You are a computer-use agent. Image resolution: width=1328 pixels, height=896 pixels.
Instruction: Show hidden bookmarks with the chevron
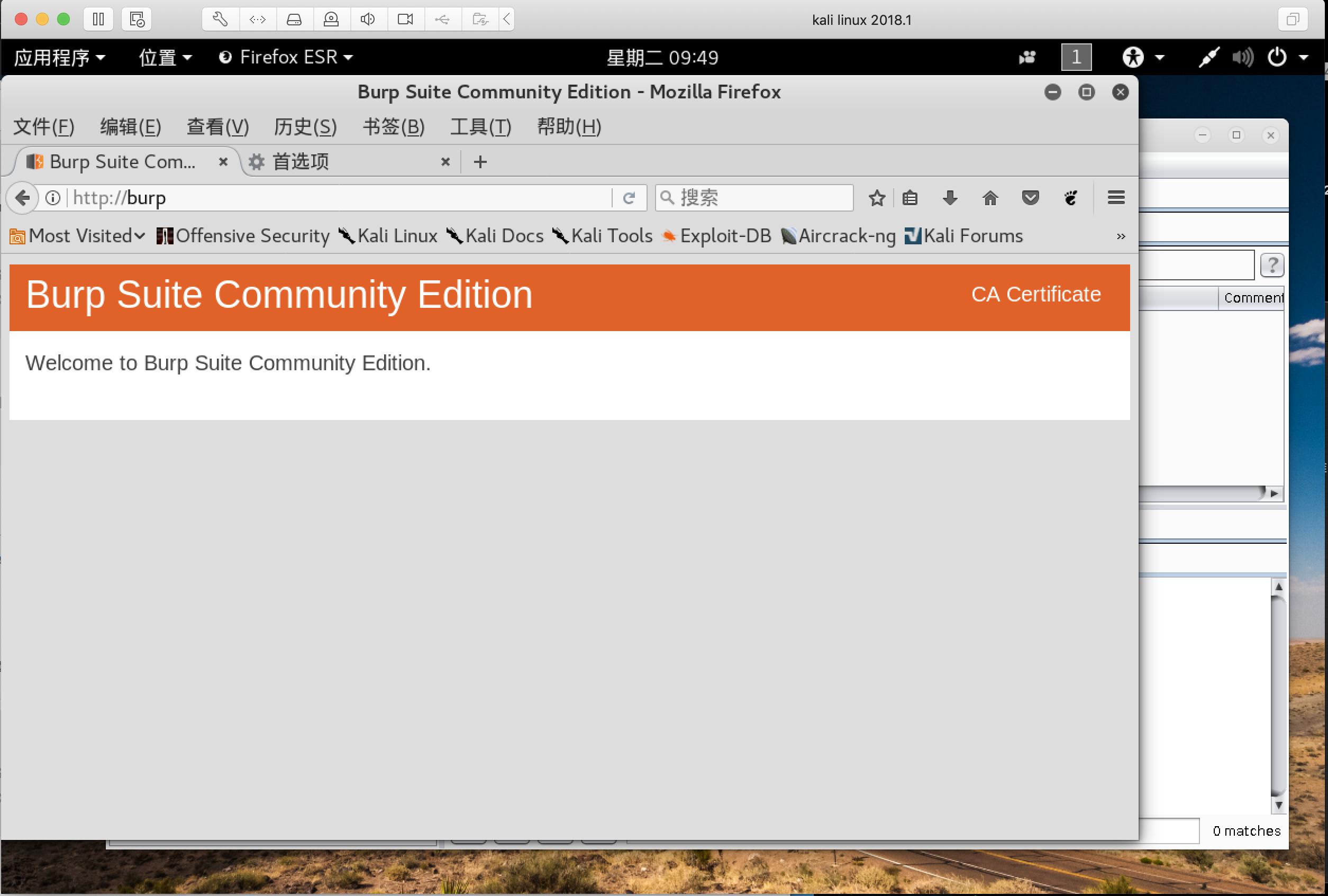pyautogui.click(x=1121, y=236)
